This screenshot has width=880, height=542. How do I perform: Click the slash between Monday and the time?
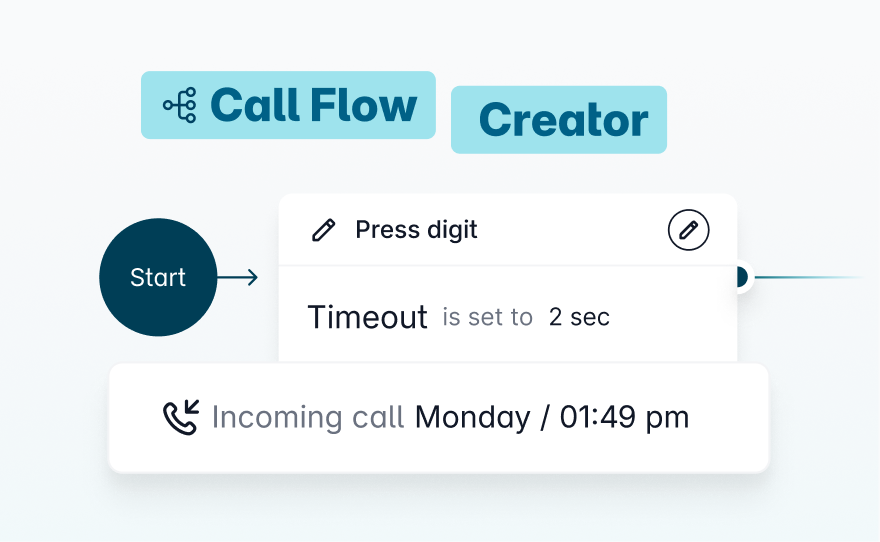tap(544, 416)
